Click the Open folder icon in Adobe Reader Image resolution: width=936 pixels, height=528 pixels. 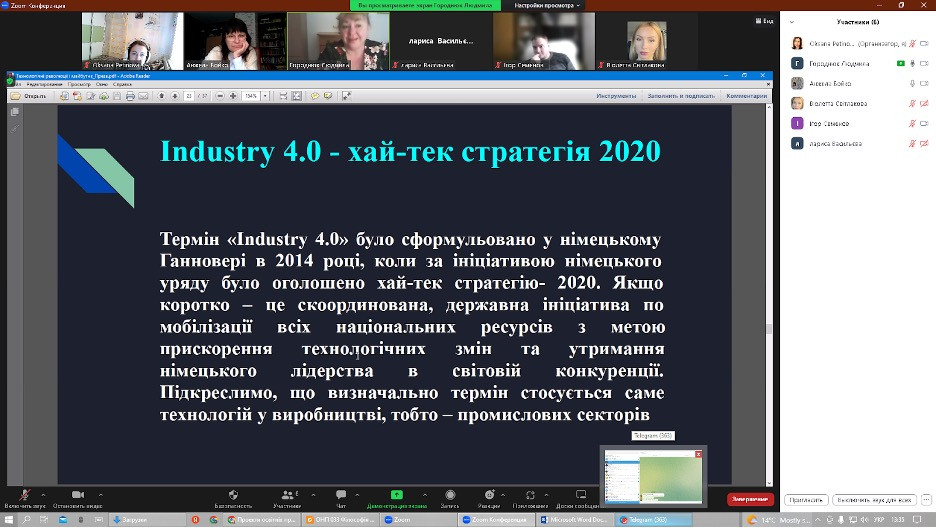(16, 96)
